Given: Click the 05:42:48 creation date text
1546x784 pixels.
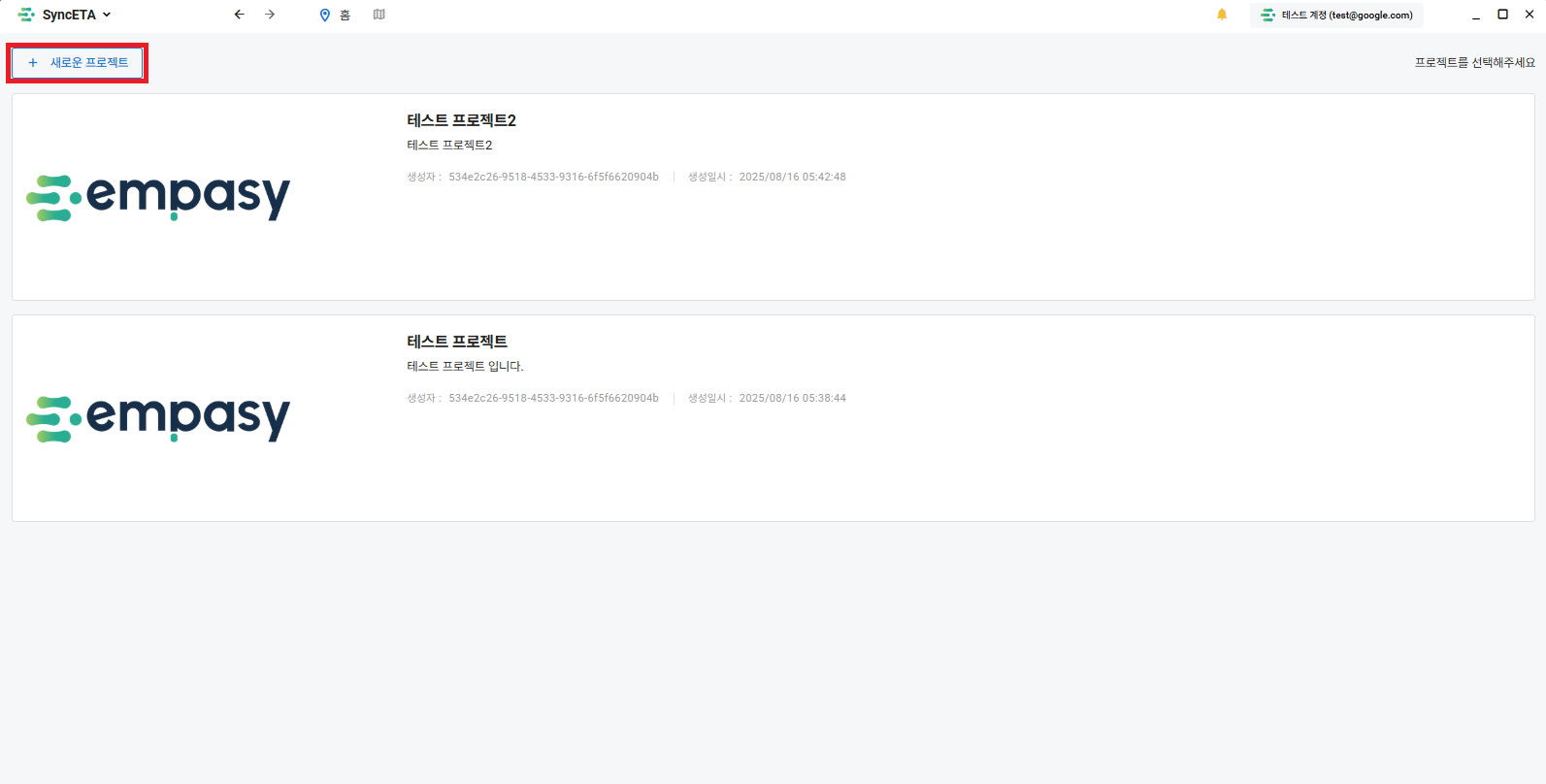Looking at the screenshot, I should 792,177.
